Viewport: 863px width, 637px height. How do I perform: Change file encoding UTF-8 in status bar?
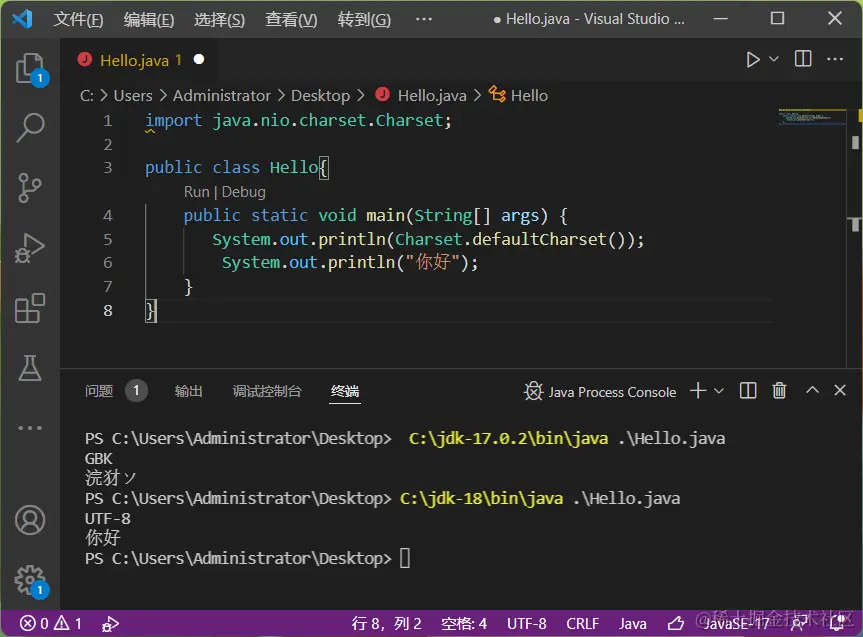click(527, 623)
